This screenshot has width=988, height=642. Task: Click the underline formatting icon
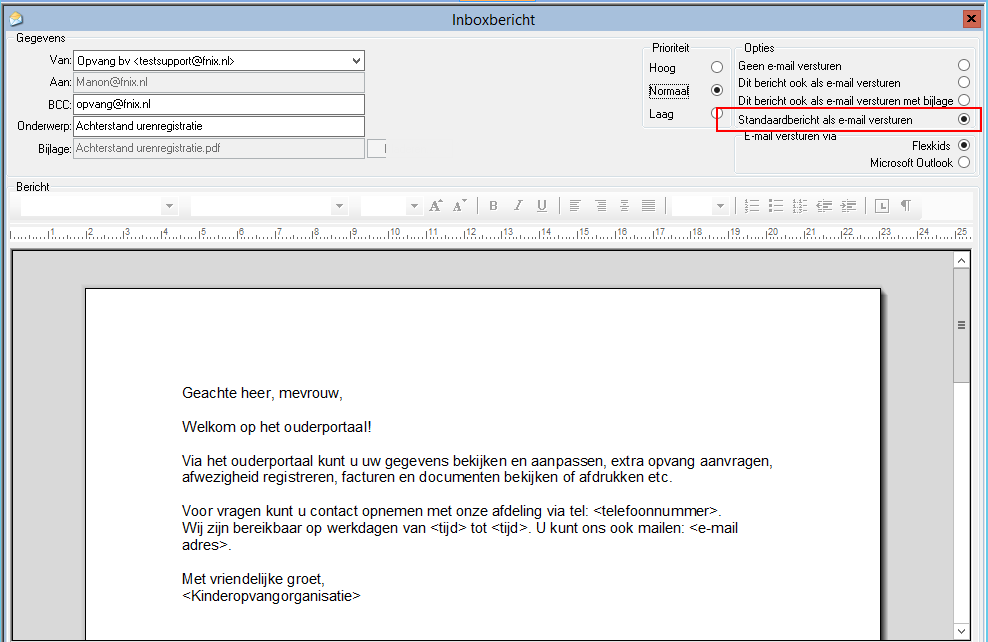(541, 206)
